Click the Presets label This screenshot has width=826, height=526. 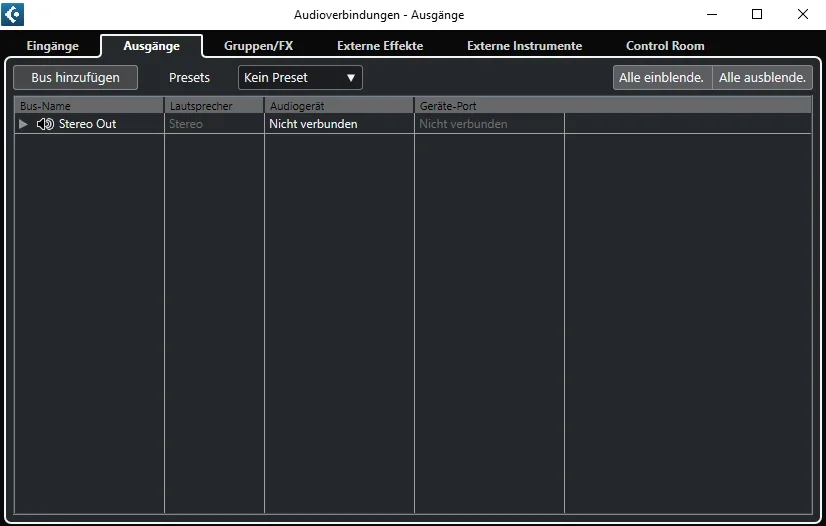click(x=189, y=77)
